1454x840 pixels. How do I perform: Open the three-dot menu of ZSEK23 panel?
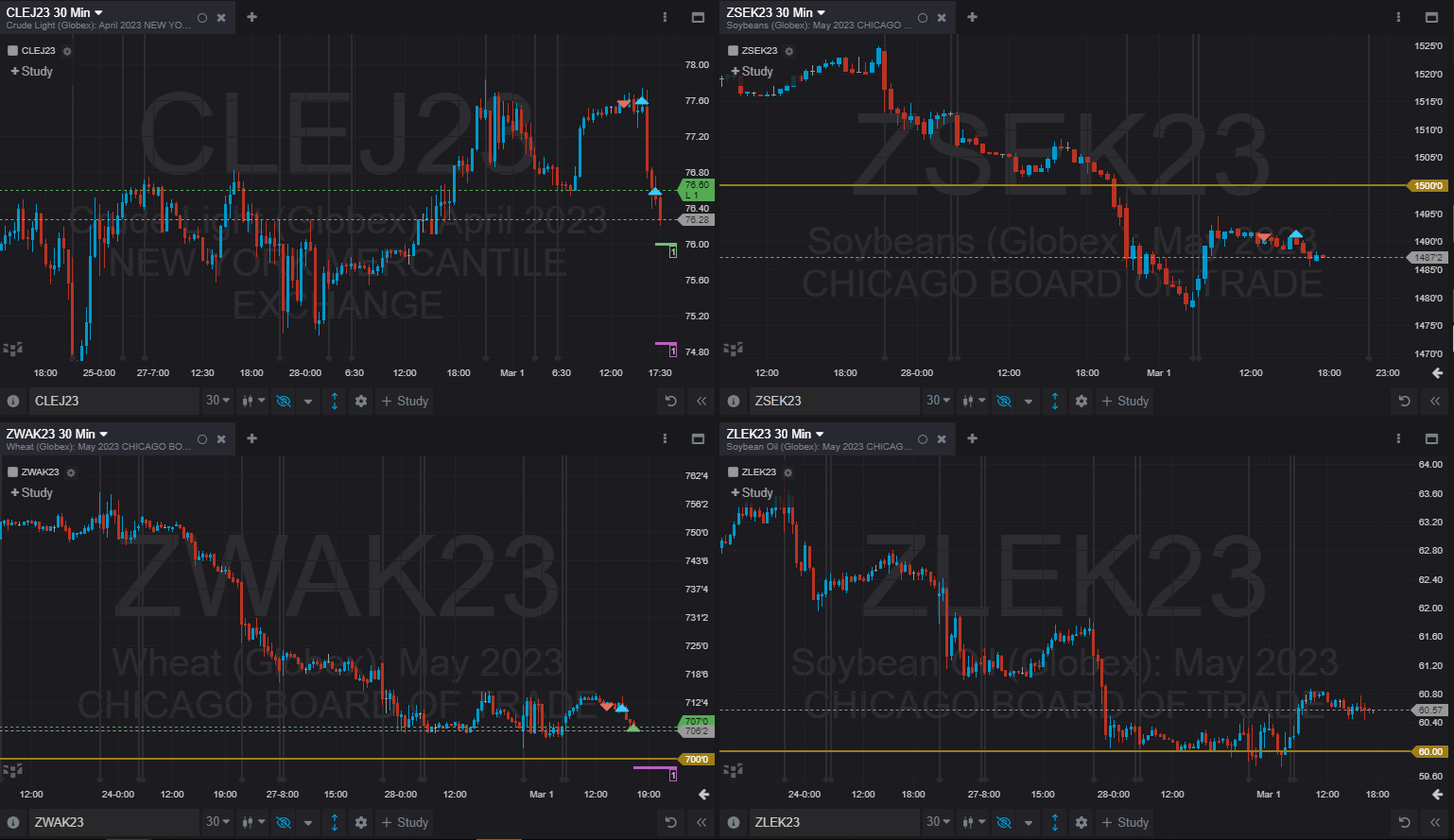coord(1399,17)
